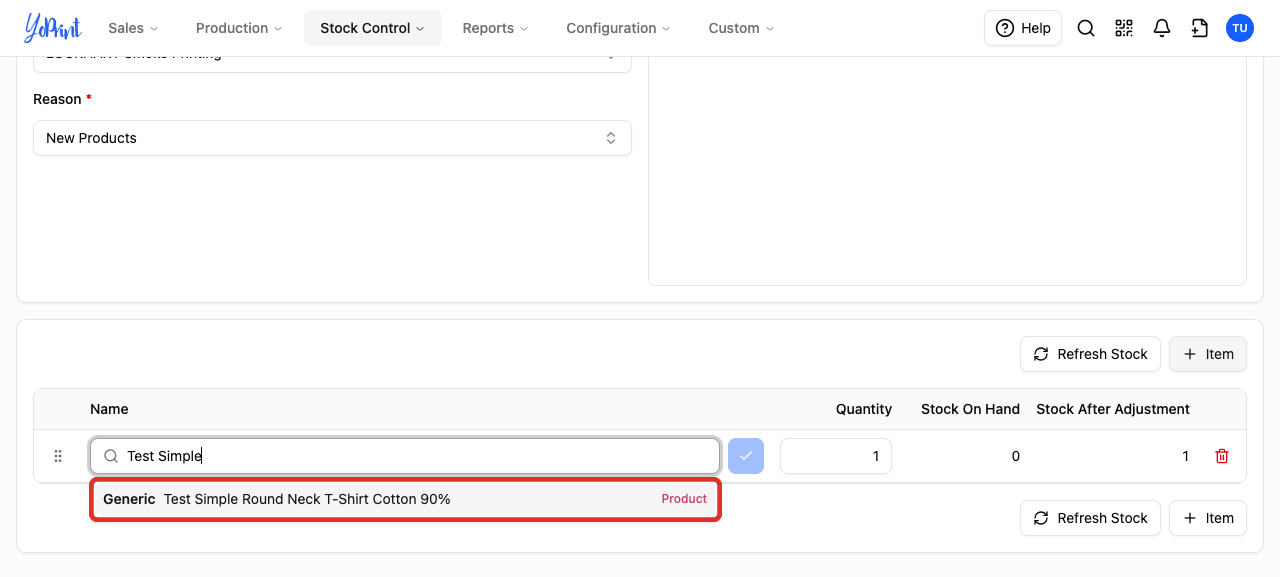The image size is (1280, 577).
Task: Open the global search icon
Action: (1086, 28)
